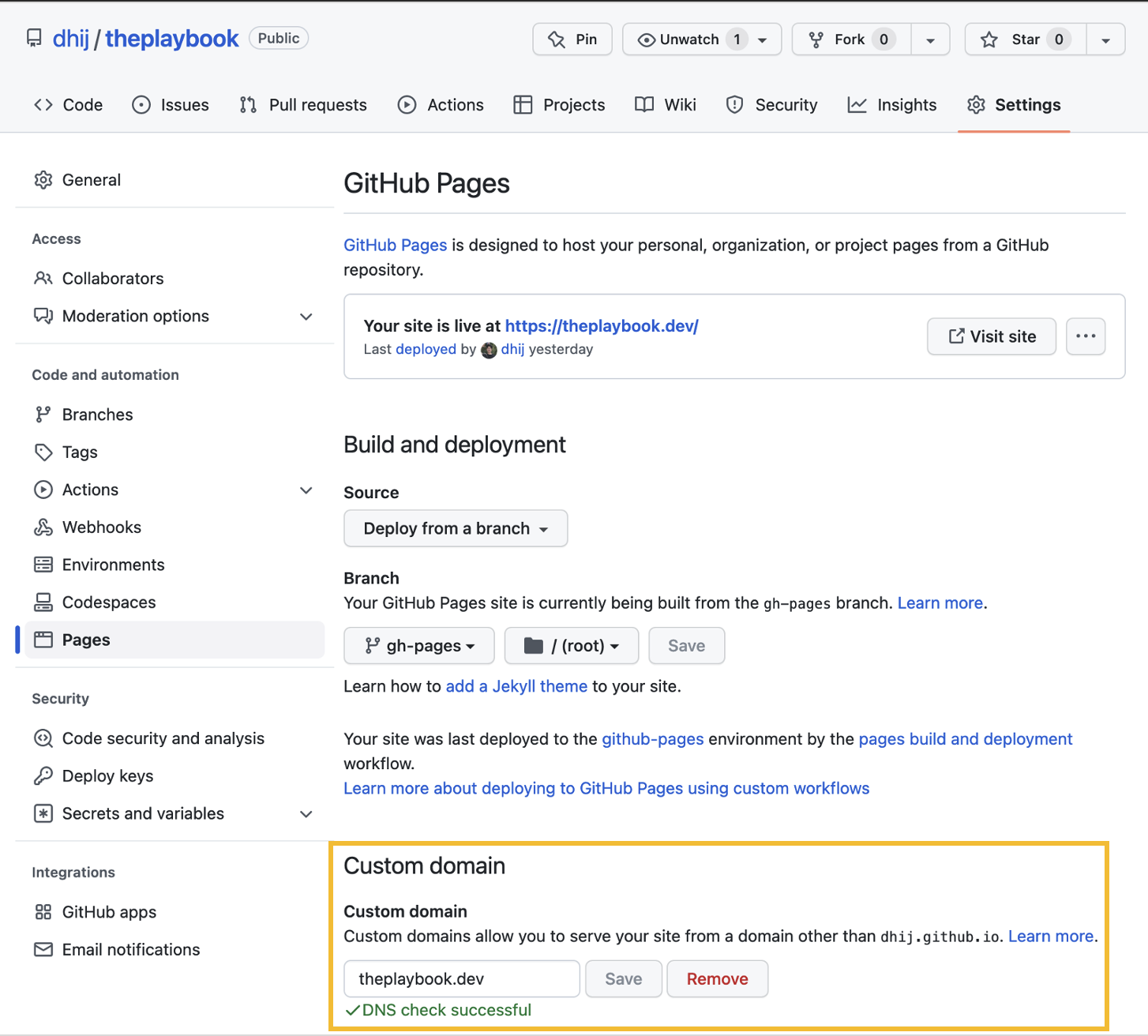Viewport: 1148px width, 1036px height.
Task: Open the Projects tab
Action: [x=559, y=105]
